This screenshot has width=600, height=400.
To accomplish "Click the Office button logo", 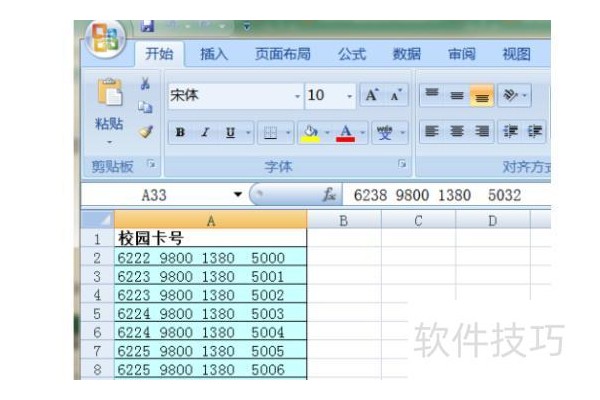I will (105, 39).
